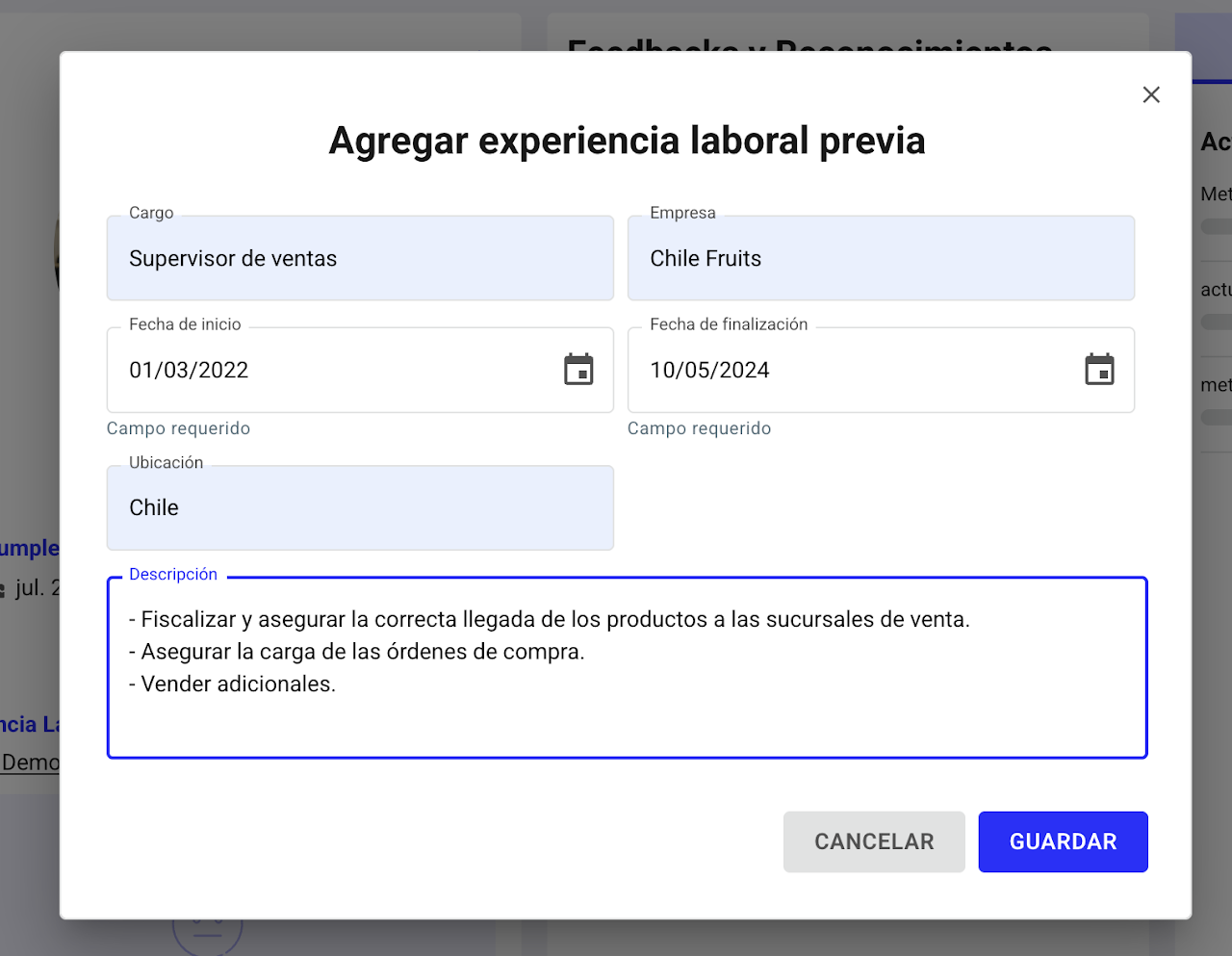This screenshot has height=956, width=1232.
Task: Select the Empresa field containing Chile Fruits
Action: tap(880, 259)
